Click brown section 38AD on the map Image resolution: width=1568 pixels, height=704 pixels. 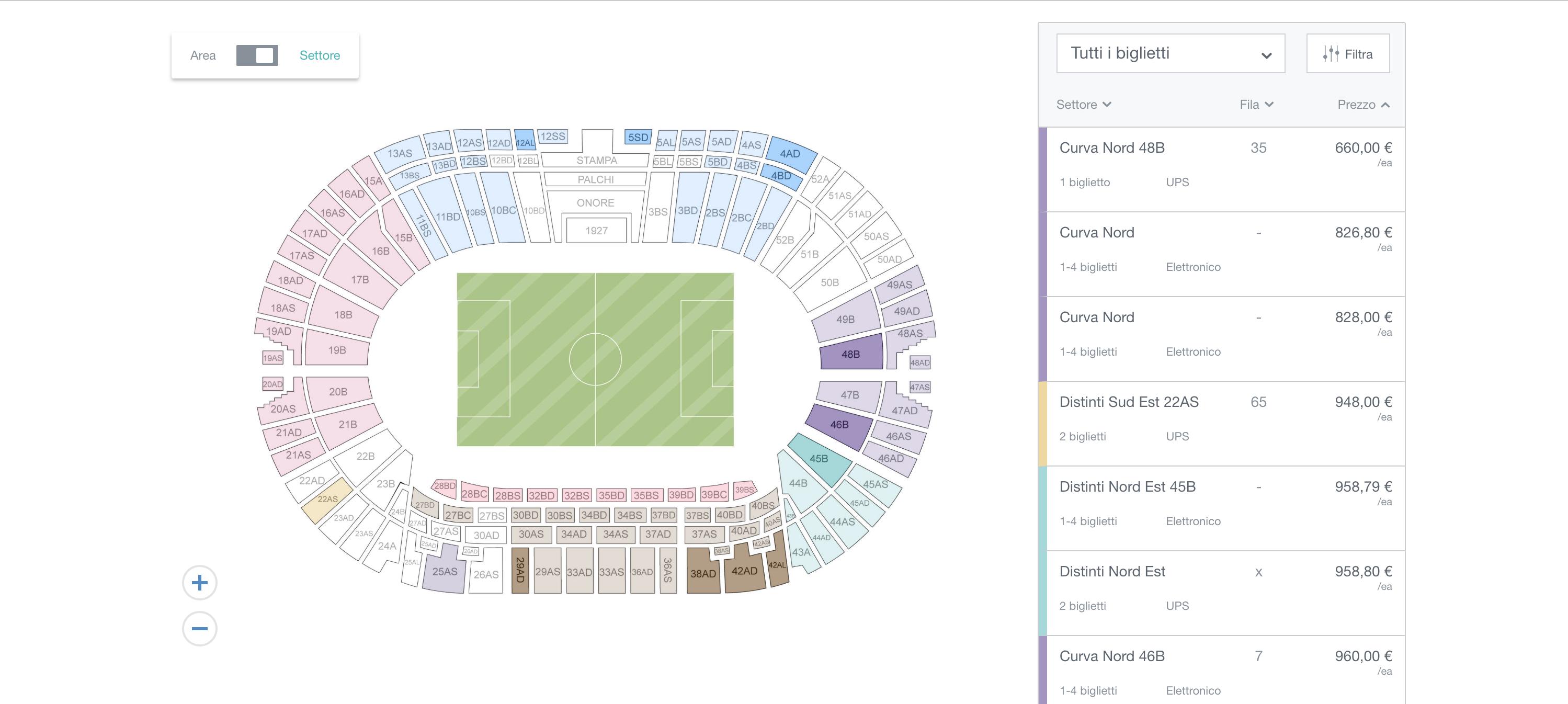pos(703,573)
